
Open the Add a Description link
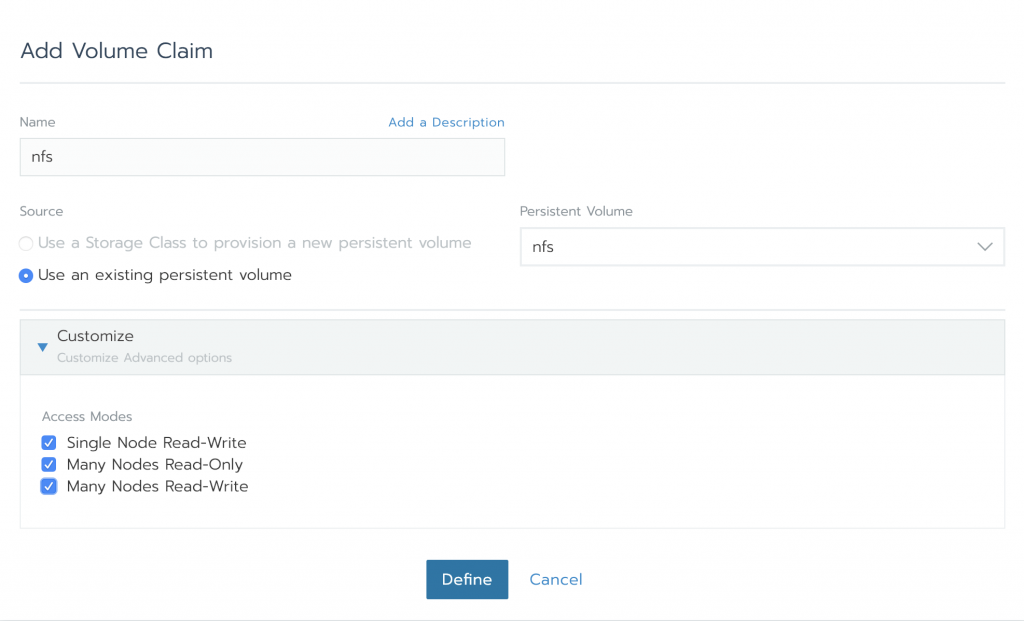pyautogui.click(x=446, y=122)
